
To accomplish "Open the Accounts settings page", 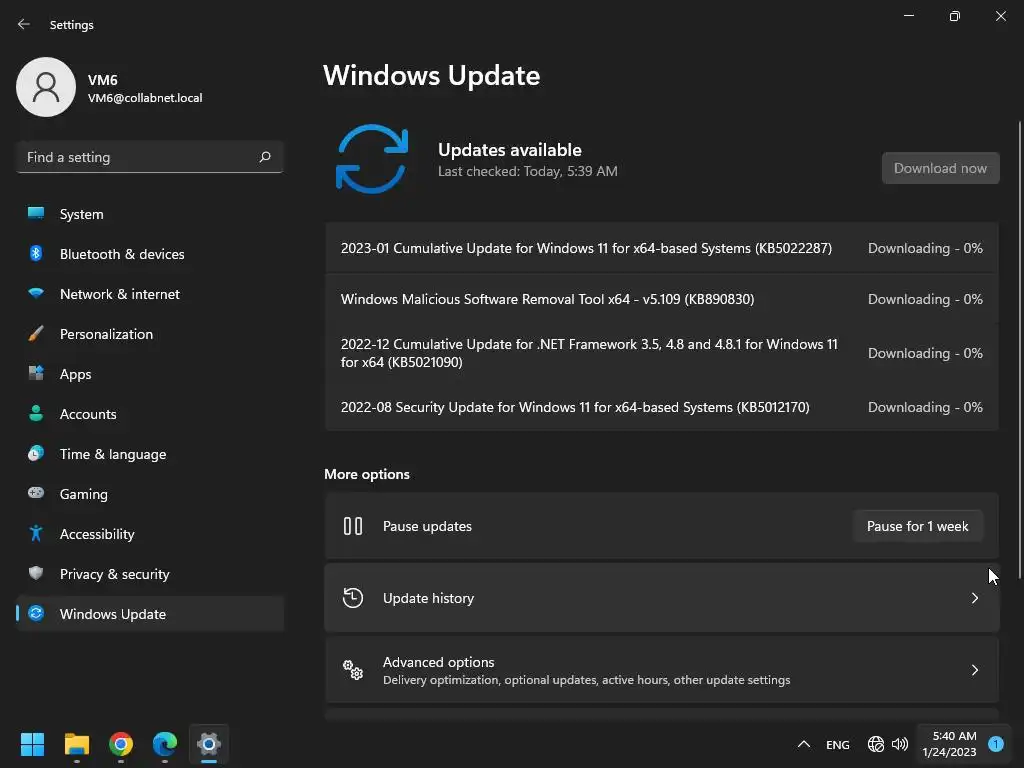I will click(x=150, y=414).
